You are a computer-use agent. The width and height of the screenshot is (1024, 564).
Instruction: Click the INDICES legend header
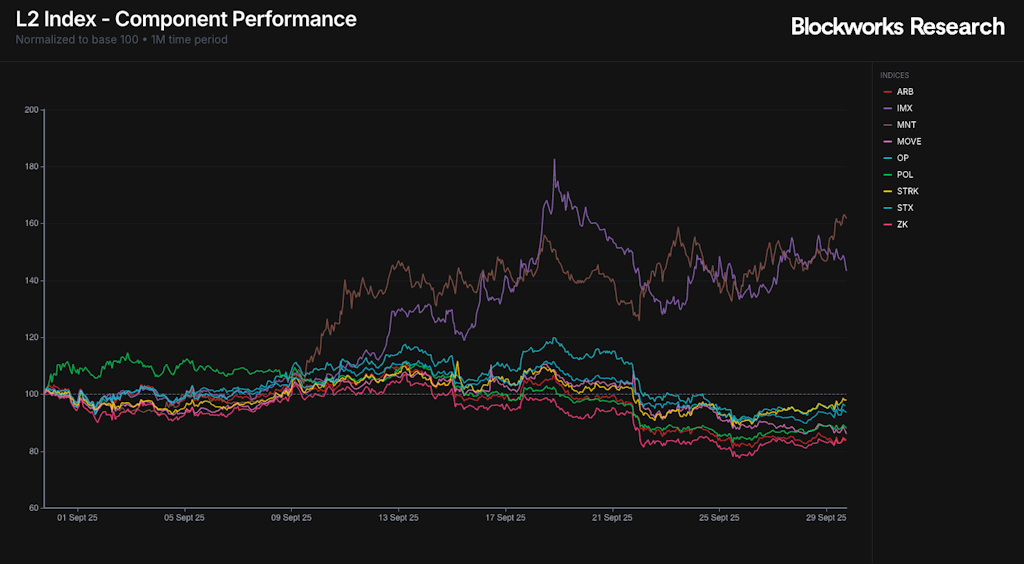(894, 75)
